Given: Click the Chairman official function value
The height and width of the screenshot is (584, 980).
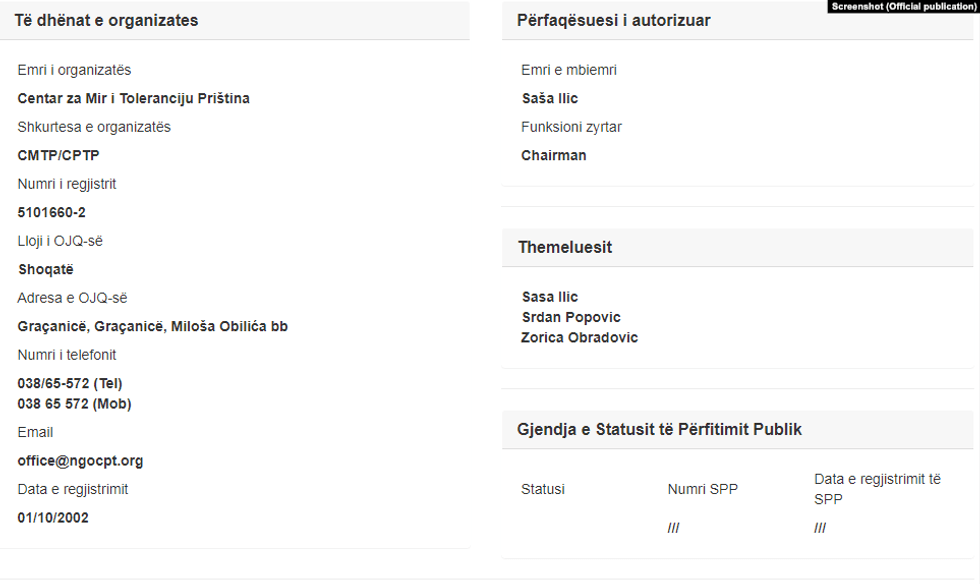Looking at the screenshot, I should pyautogui.click(x=553, y=155).
